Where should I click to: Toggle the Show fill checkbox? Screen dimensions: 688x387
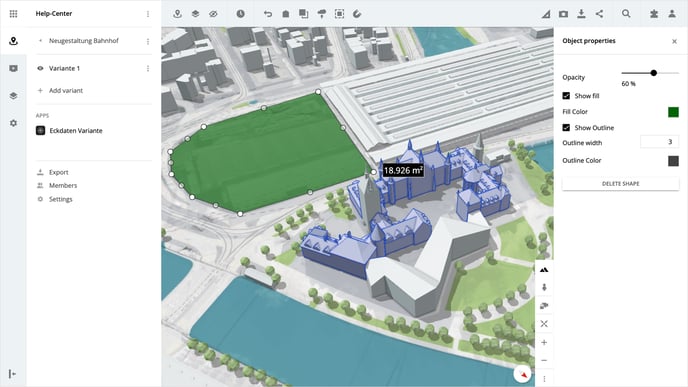point(566,96)
